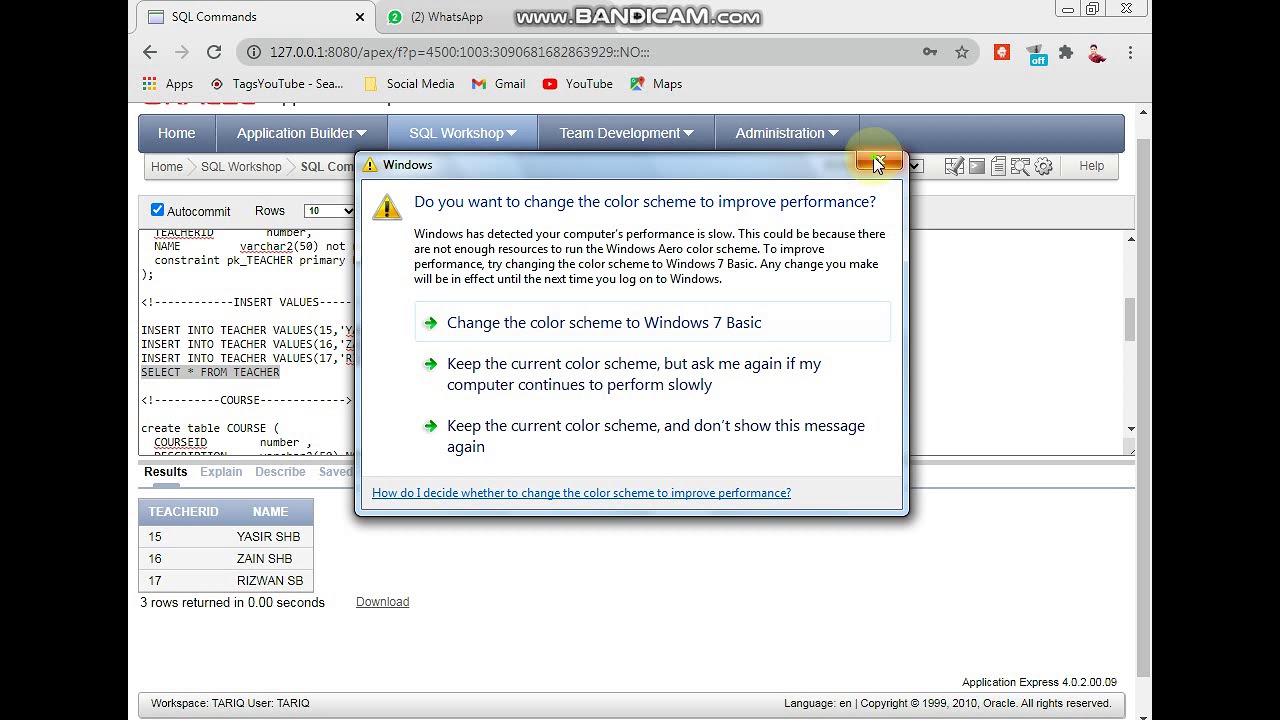Select the 'YASIR SHB' cell
This screenshot has height=720, width=1280.
[x=268, y=537]
